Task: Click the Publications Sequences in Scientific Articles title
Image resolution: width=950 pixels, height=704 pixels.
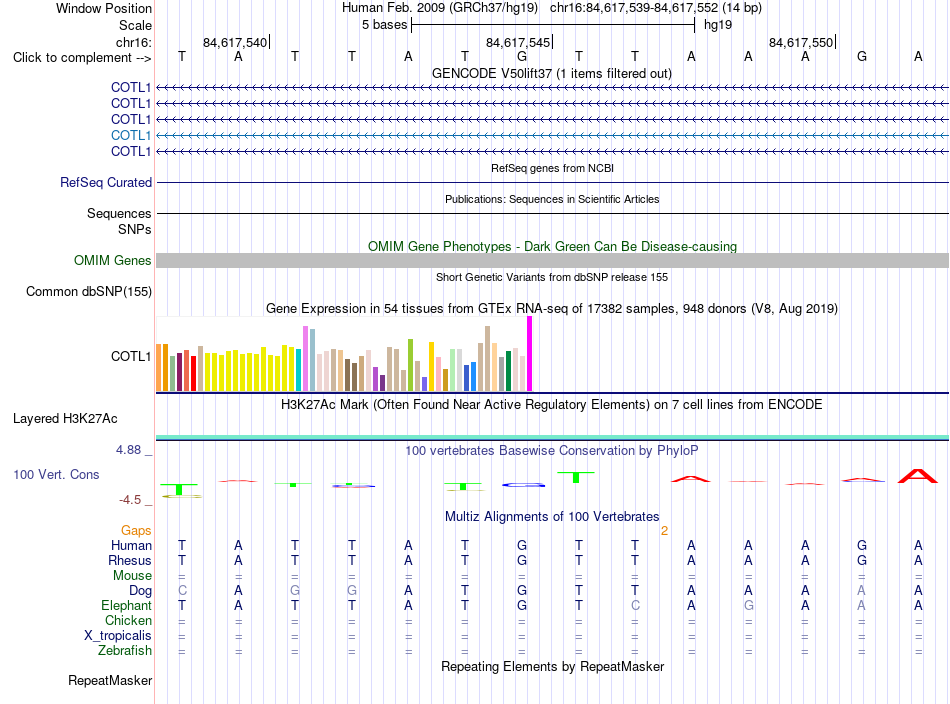Action: 552,199
